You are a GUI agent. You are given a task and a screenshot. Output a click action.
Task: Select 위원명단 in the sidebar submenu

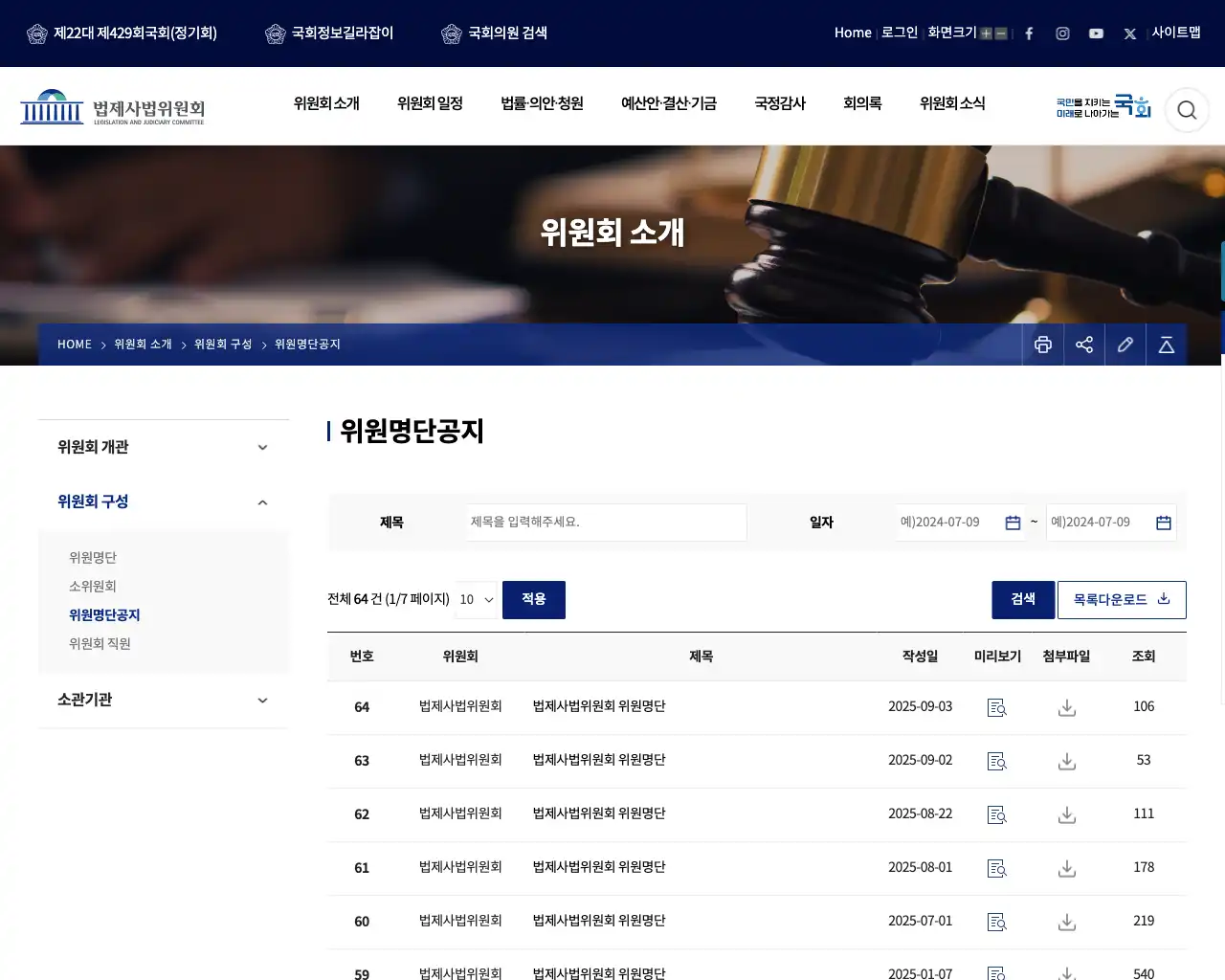coord(93,558)
